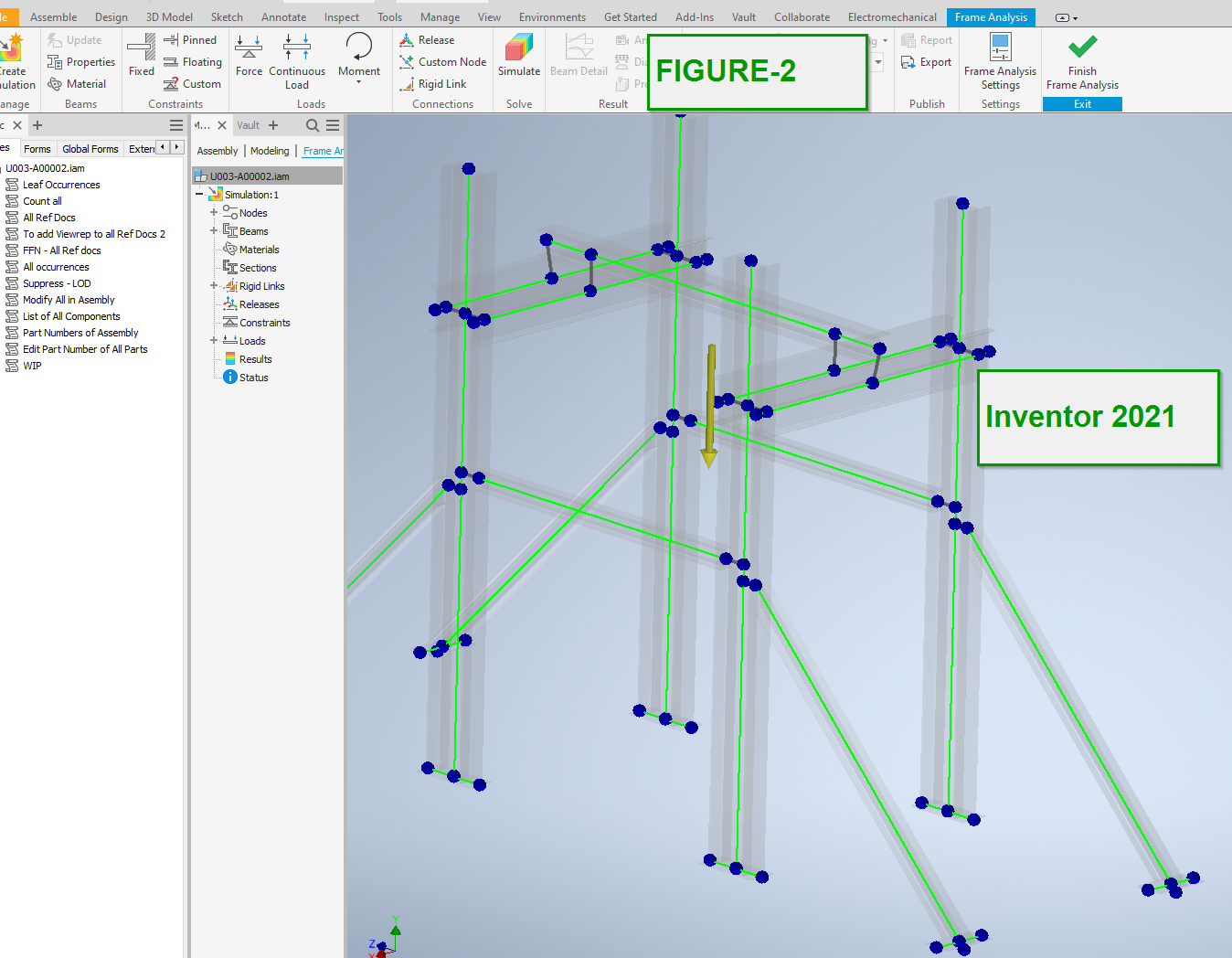Viewport: 1232px width, 958px height.
Task: Generate a frame analysis Report
Action: [x=927, y=40]
